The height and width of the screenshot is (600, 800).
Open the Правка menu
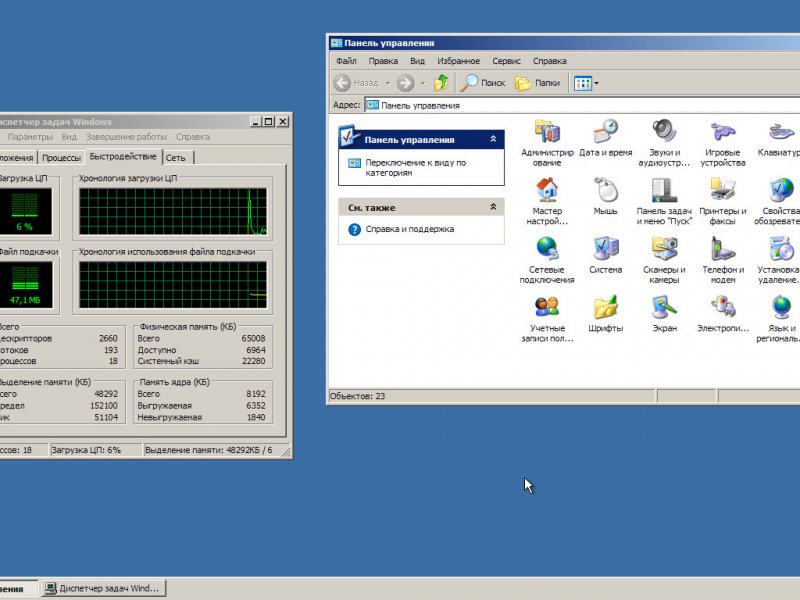(383, 61)
